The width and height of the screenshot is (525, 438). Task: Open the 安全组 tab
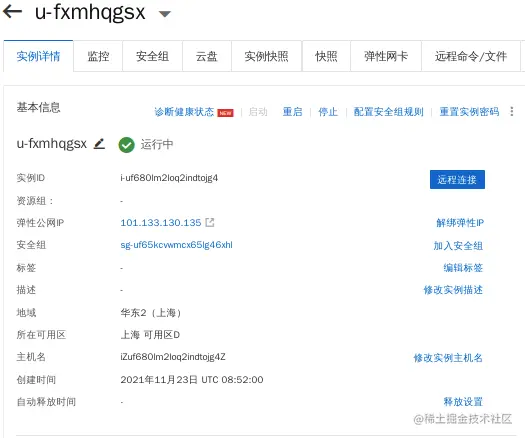click(x=152, y=56)
